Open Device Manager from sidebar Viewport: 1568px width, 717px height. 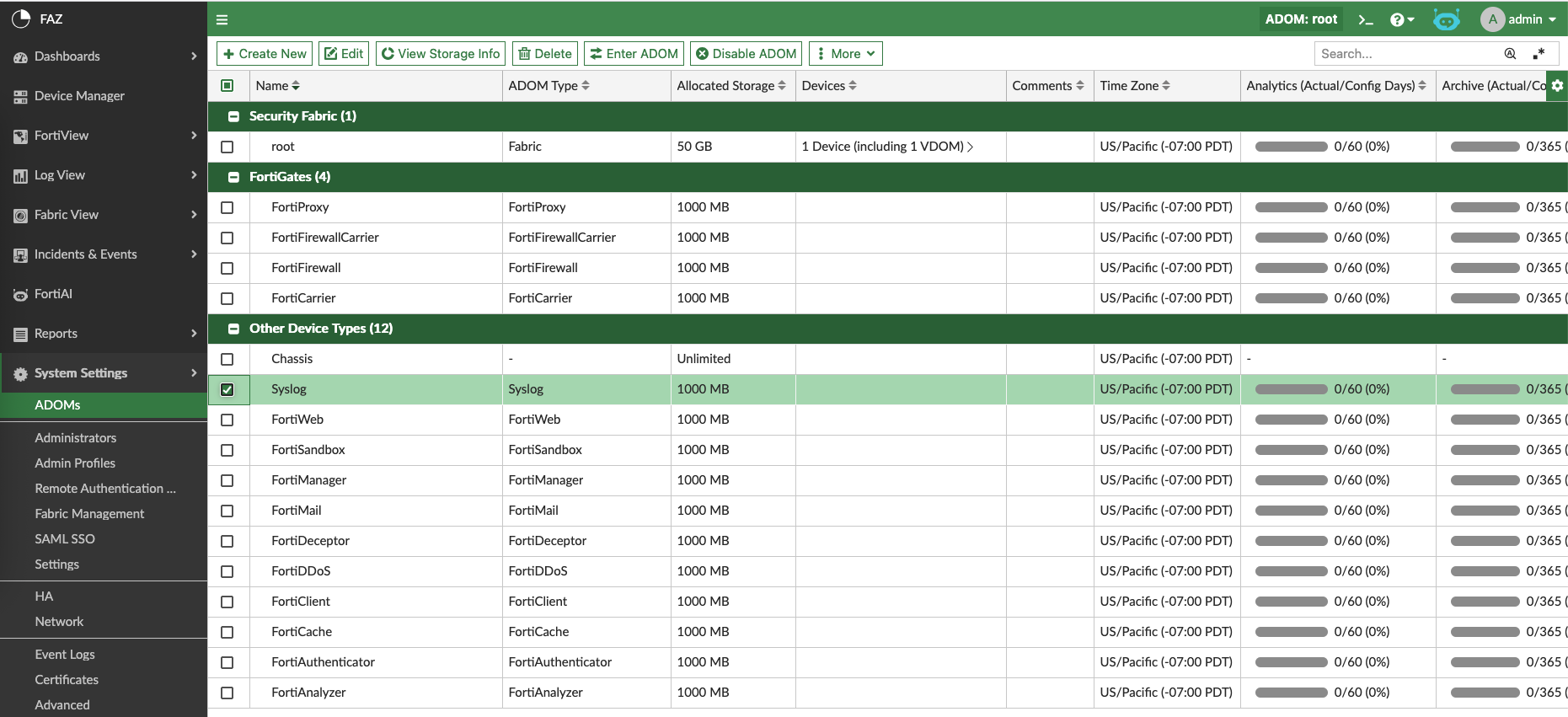click(79, 96)
